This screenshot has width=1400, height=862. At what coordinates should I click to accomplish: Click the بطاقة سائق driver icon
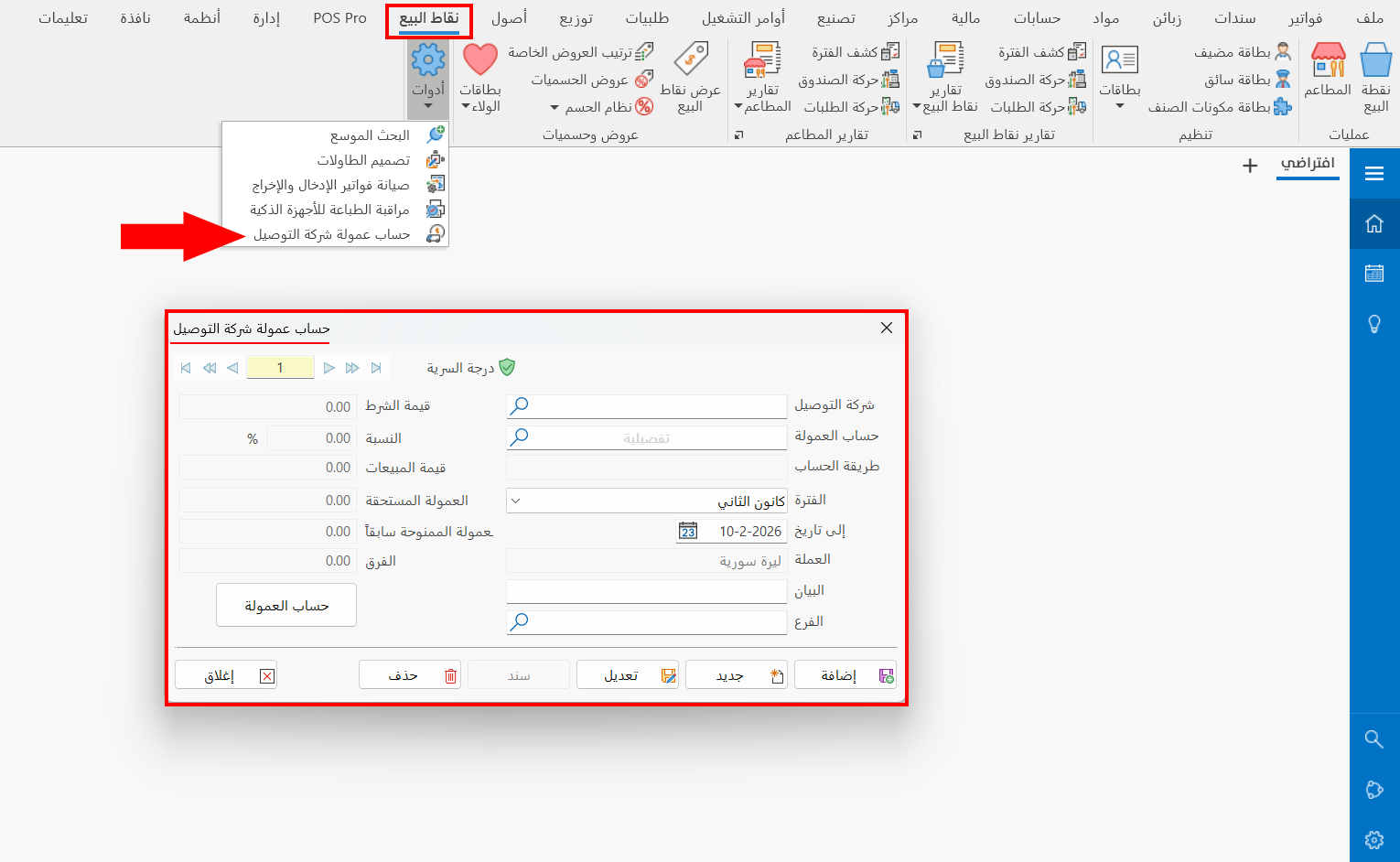(1281, 80)
